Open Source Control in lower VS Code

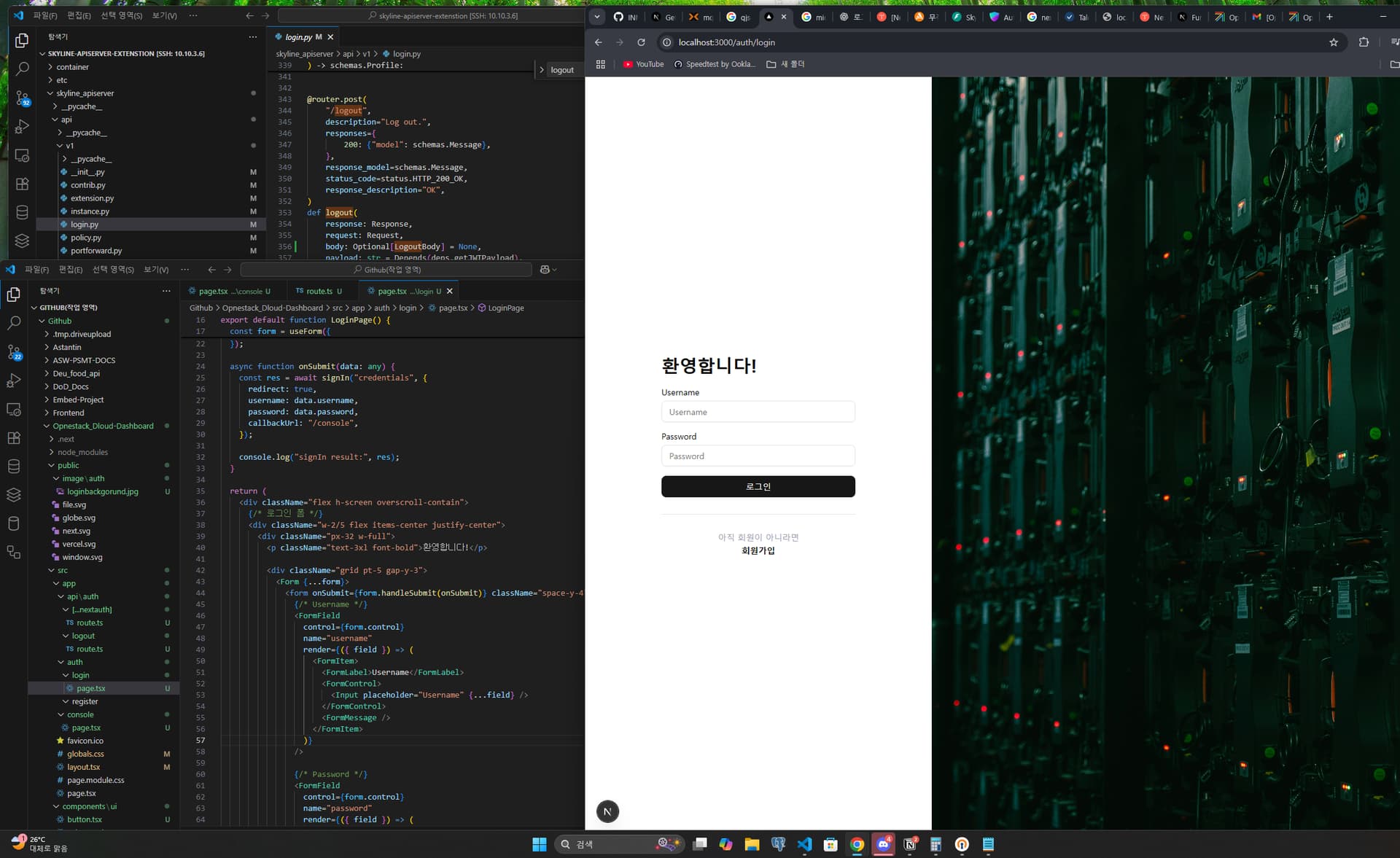click(x=14, y=352)
